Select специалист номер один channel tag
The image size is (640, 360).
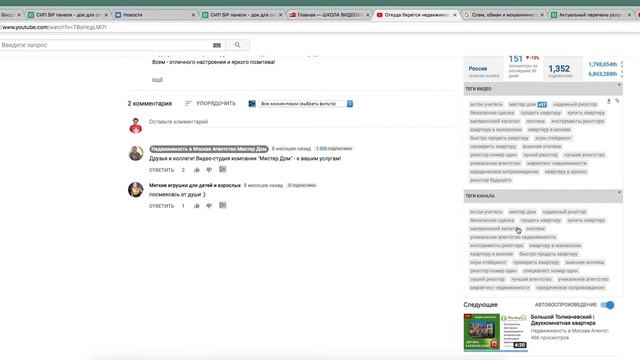(550, 271)
